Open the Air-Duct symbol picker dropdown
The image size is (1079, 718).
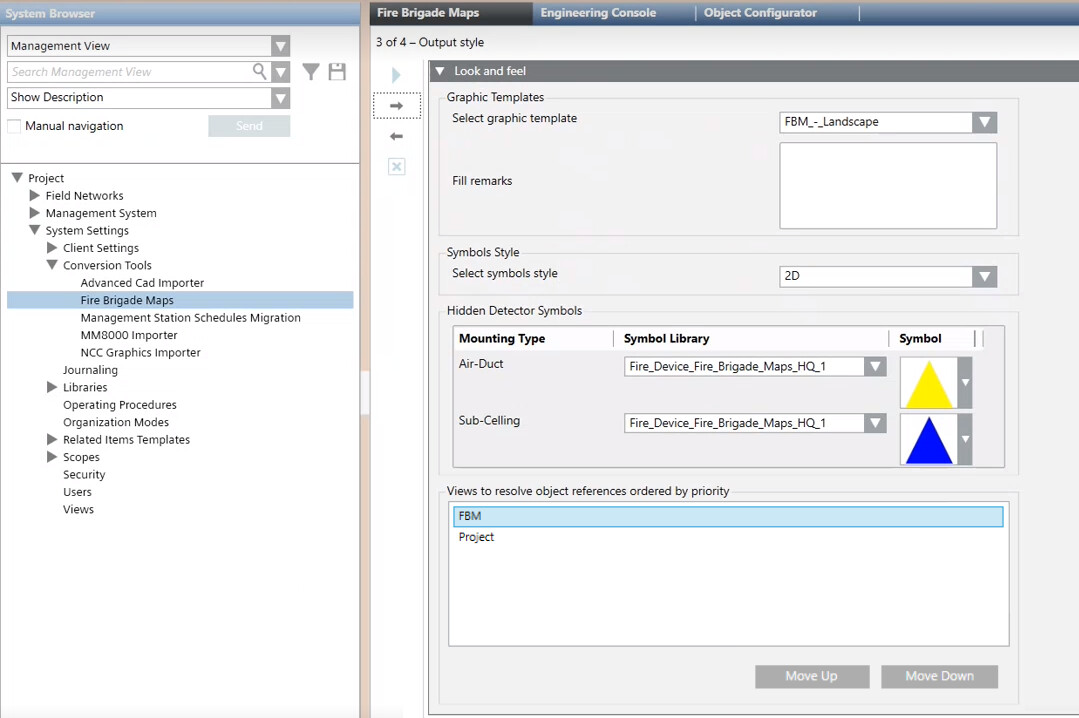tap(962, 383)
